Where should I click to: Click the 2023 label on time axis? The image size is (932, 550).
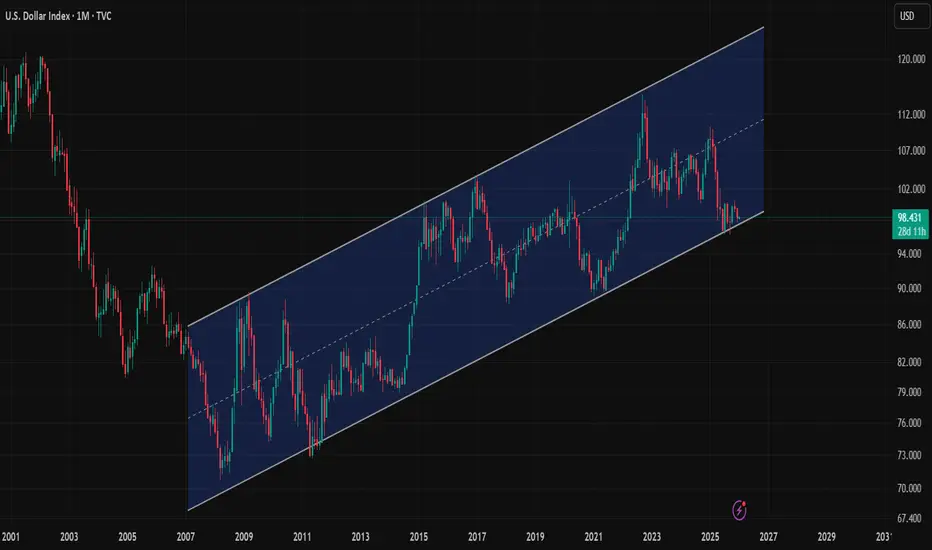click(x=651, y=537)
